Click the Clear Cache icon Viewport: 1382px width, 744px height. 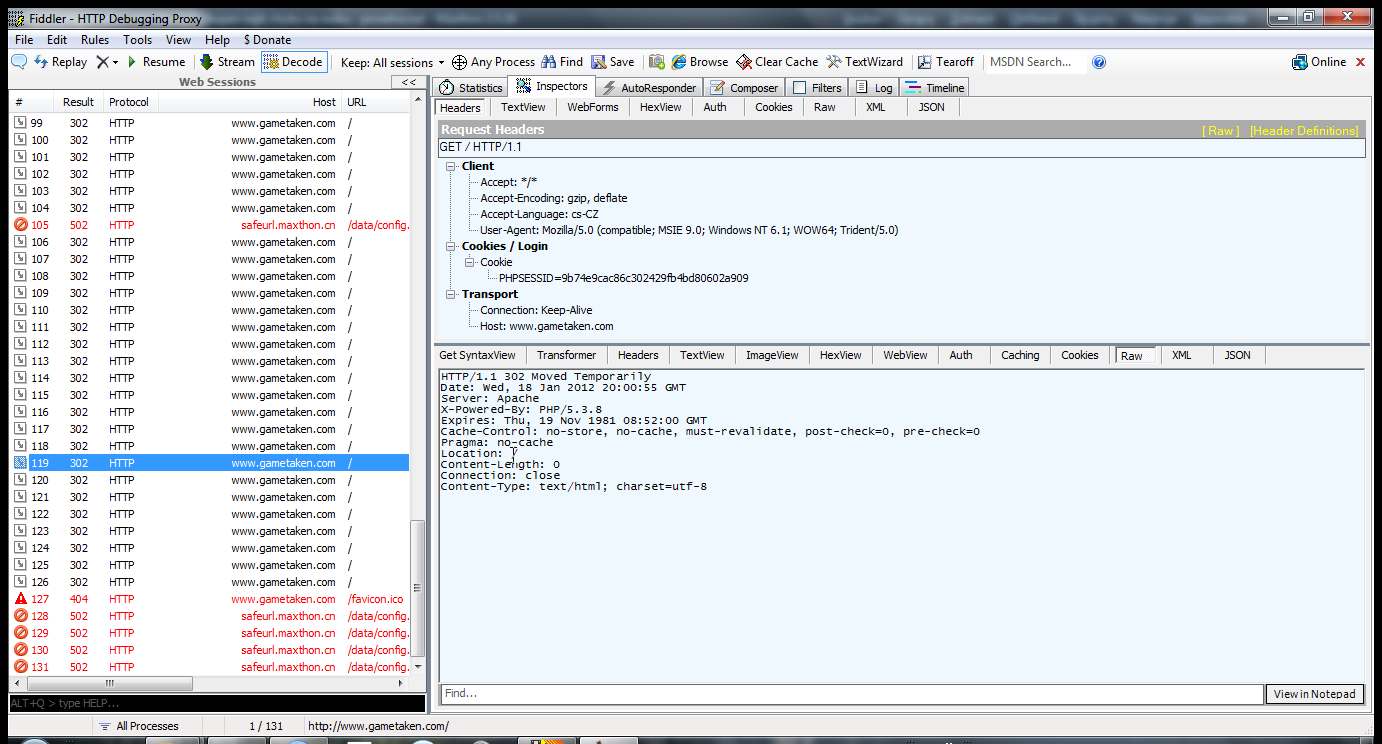(x=744, y=62)
